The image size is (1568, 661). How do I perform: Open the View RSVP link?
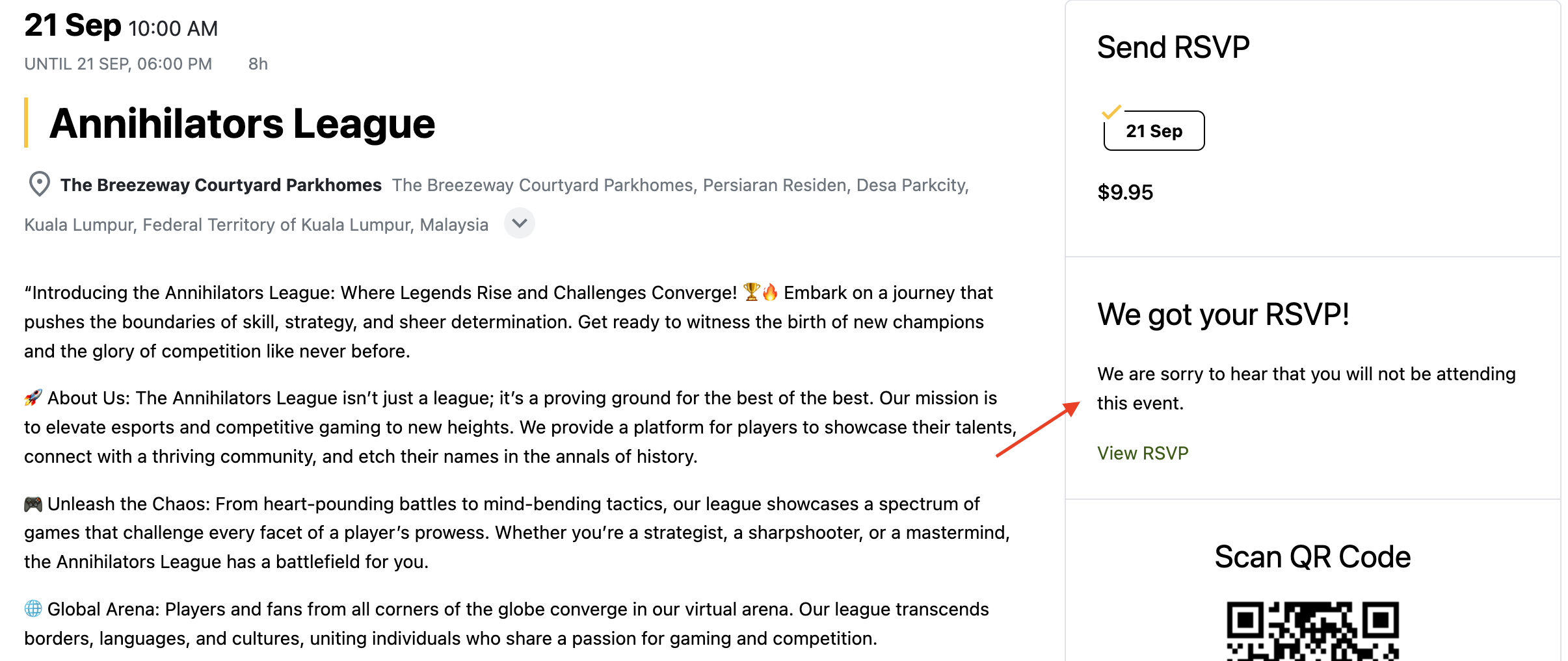click(x=1143, y=453)
